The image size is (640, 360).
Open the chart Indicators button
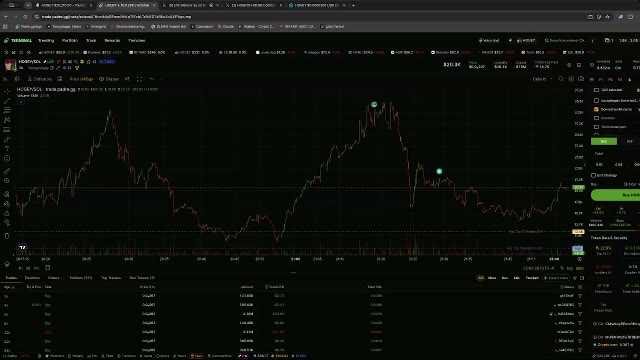pos(40,79)
